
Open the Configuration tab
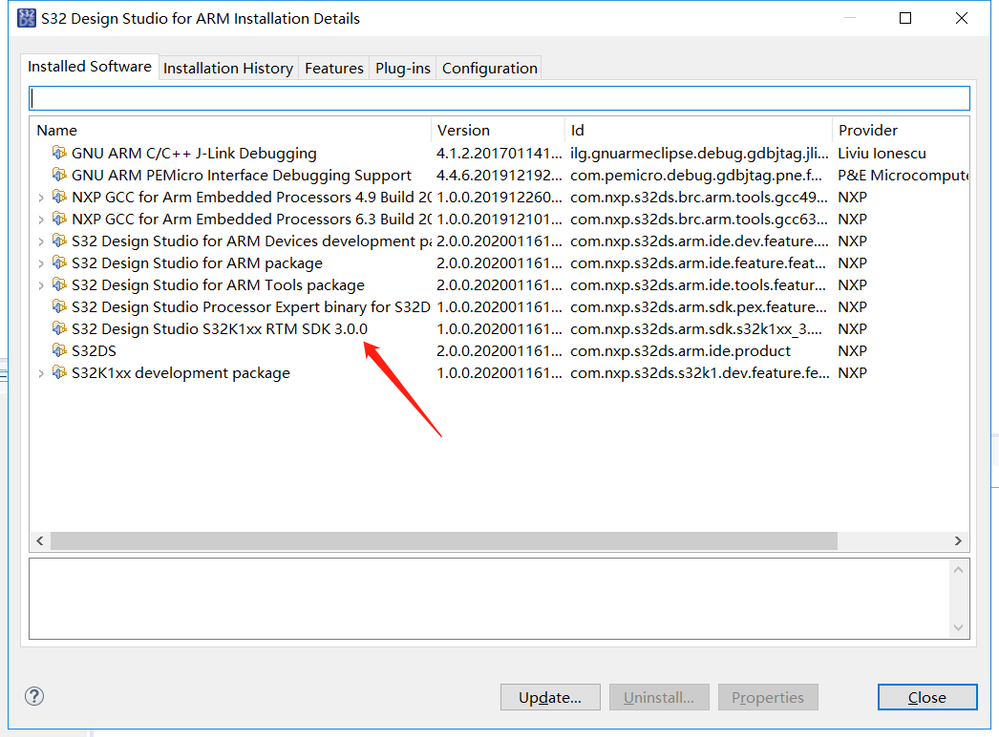[x=489, y=68]
